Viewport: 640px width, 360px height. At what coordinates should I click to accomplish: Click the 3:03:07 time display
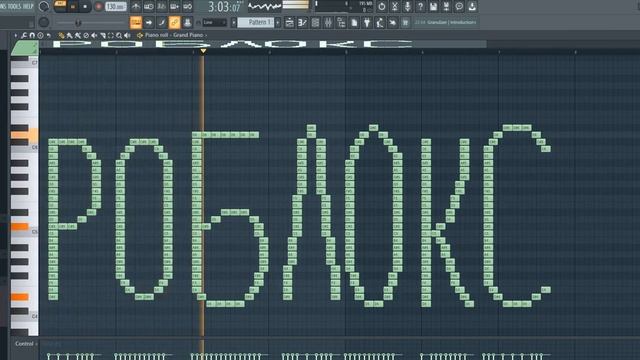(224, 7)
